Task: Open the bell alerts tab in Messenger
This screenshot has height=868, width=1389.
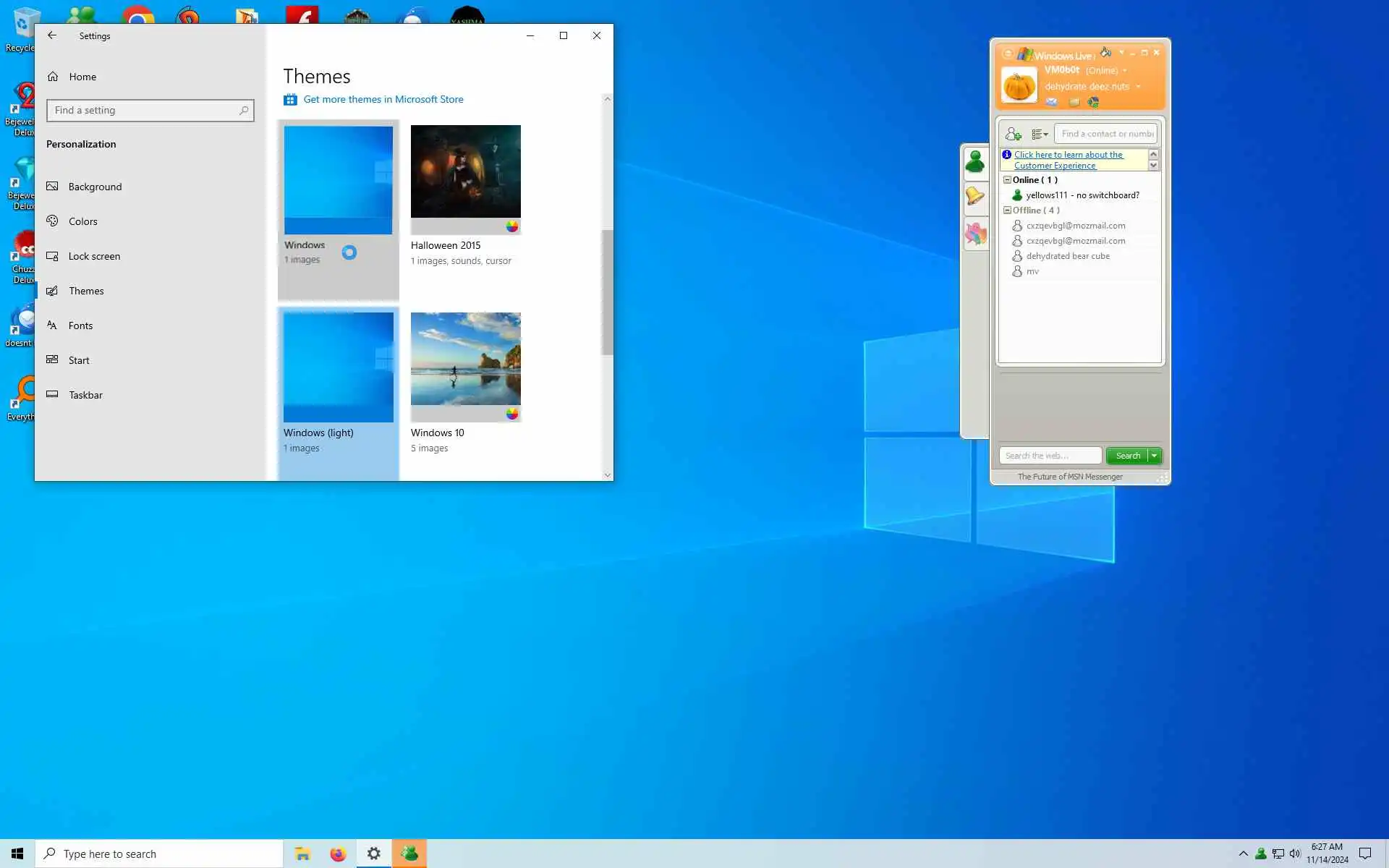Action: coord(975,196)
